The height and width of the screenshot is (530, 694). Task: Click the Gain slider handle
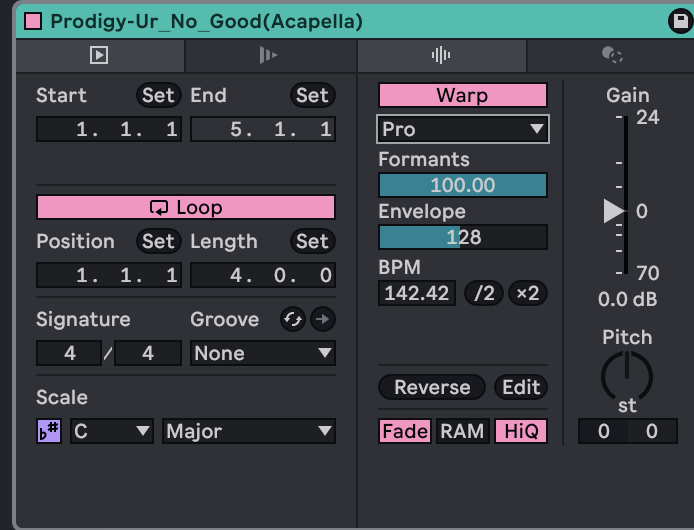click(614, 211)
